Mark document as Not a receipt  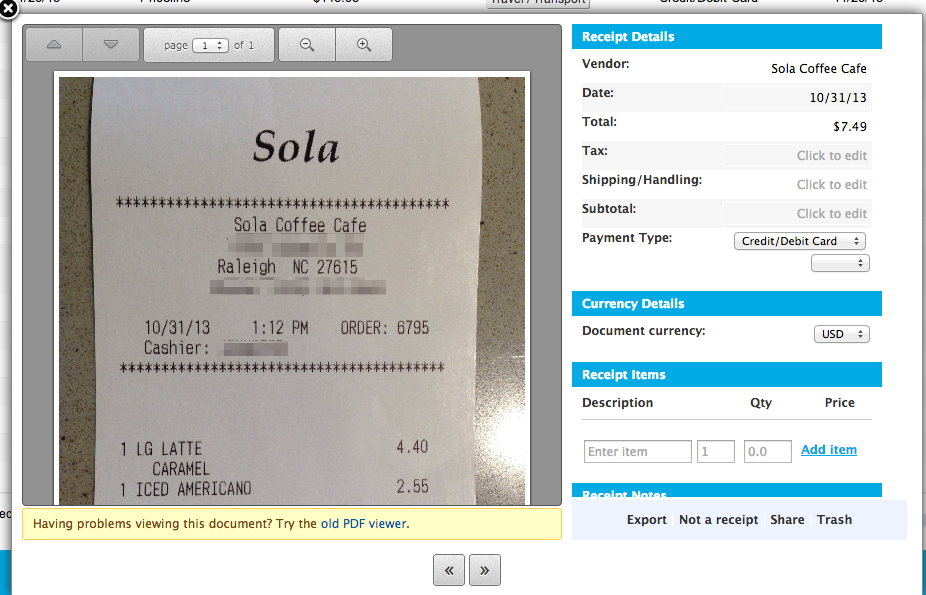(x=718, y=519)
